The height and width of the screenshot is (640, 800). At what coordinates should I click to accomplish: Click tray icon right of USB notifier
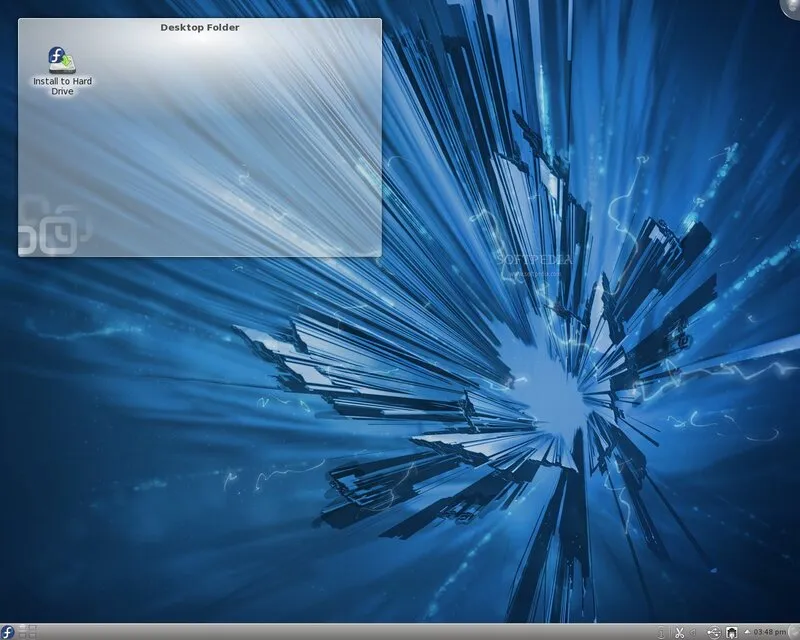[x=732, y=633]
